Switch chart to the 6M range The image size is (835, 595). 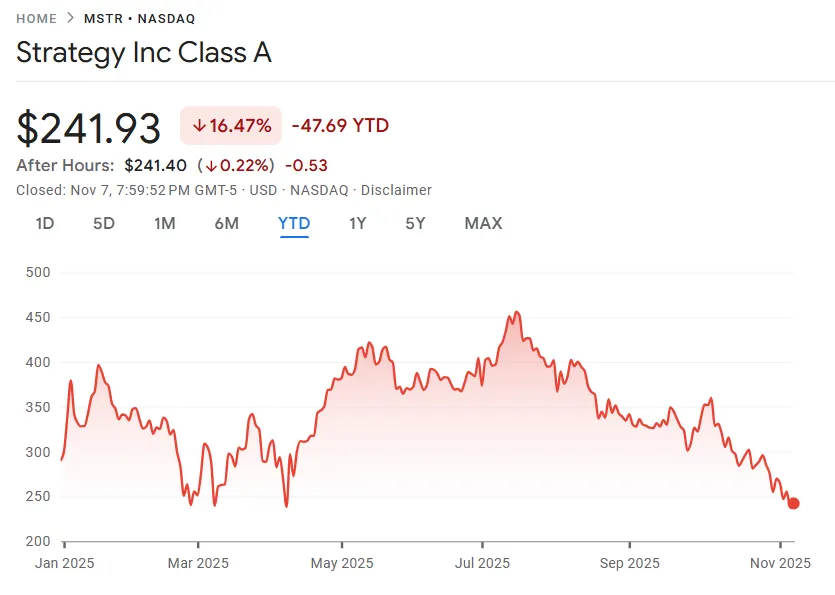point(227,223)
